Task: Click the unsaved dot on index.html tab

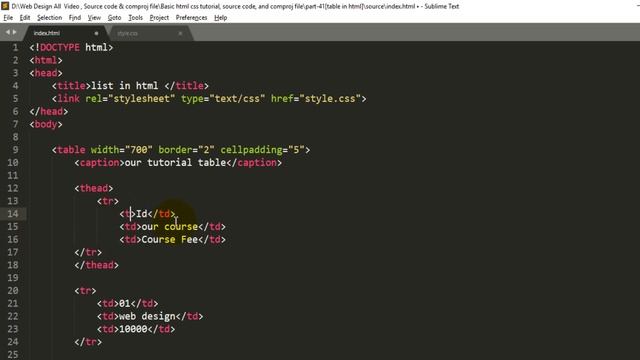Action: 96,33
